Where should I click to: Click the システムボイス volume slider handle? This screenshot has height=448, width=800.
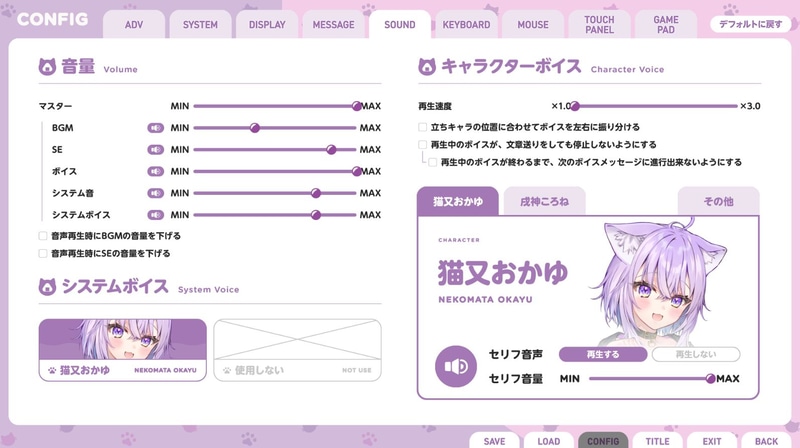[316, 215]
